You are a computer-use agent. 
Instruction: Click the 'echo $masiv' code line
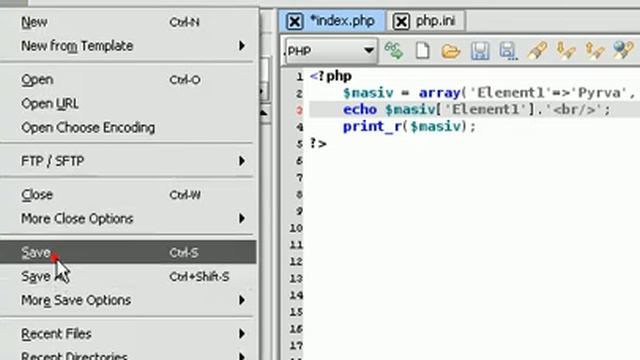pos(477,110)
